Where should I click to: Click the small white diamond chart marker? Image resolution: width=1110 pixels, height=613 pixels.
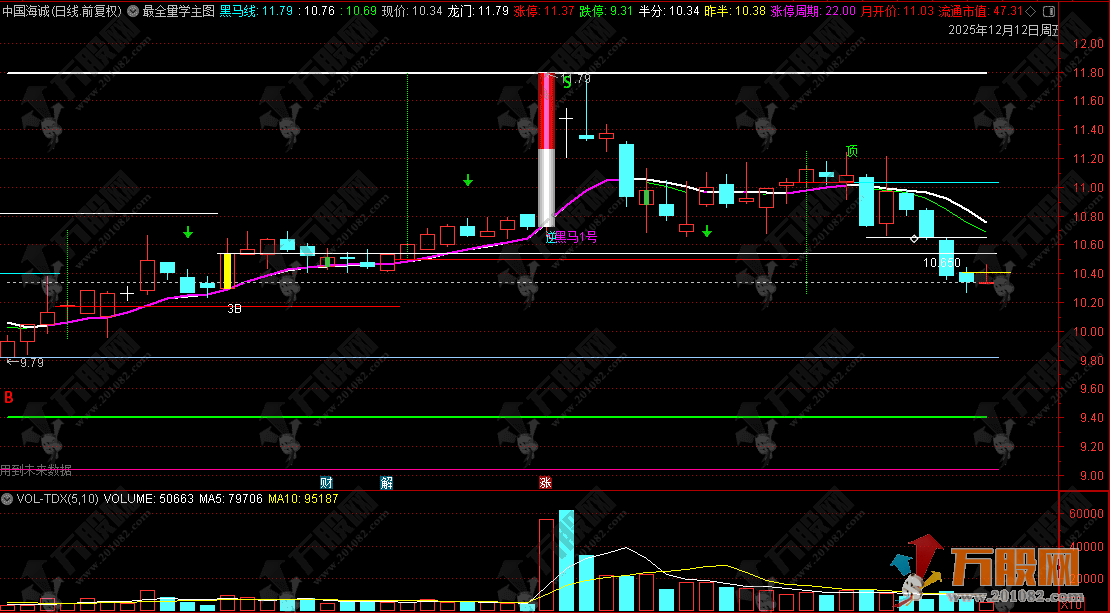coord(914,239)
